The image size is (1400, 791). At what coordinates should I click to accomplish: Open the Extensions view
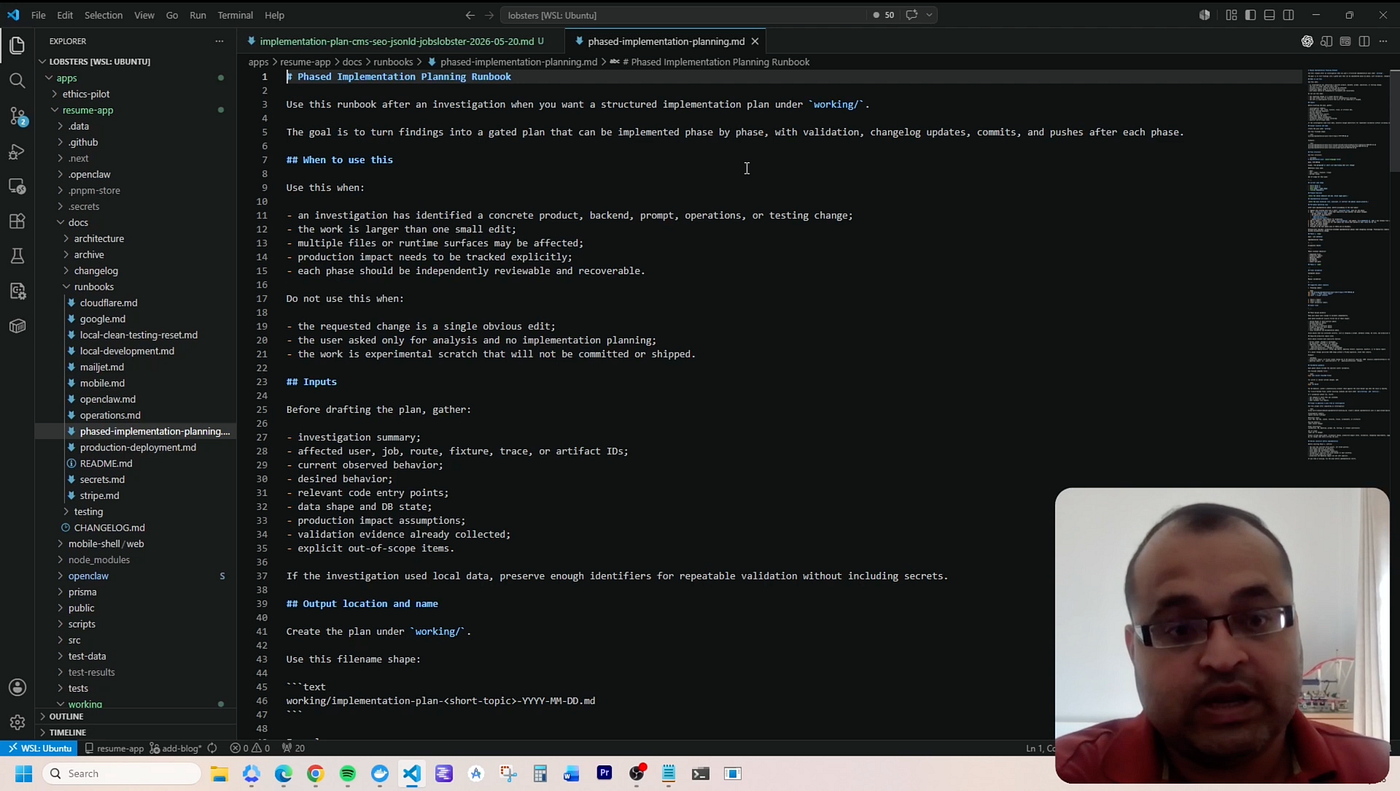[17, 221]
